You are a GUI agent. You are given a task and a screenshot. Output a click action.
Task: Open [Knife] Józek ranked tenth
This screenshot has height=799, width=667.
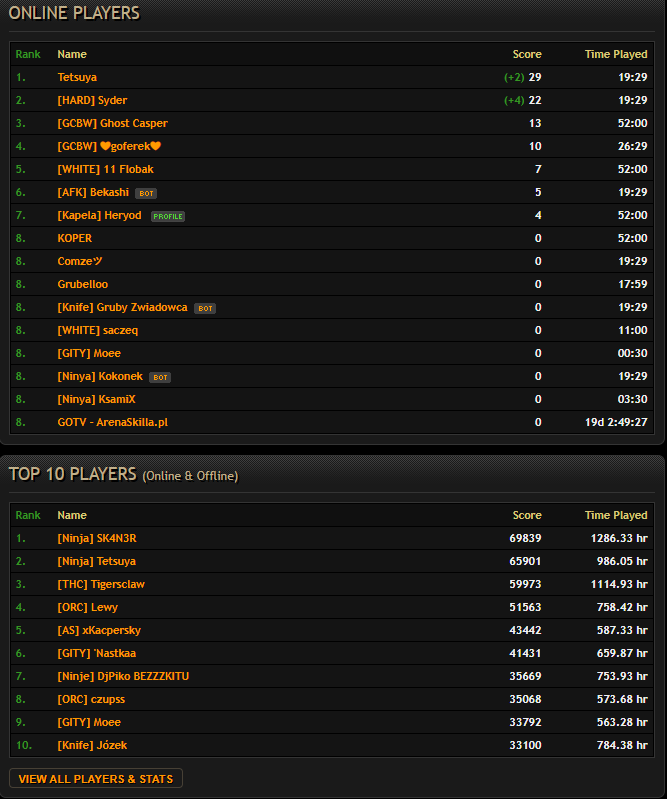tap(92, 745)
